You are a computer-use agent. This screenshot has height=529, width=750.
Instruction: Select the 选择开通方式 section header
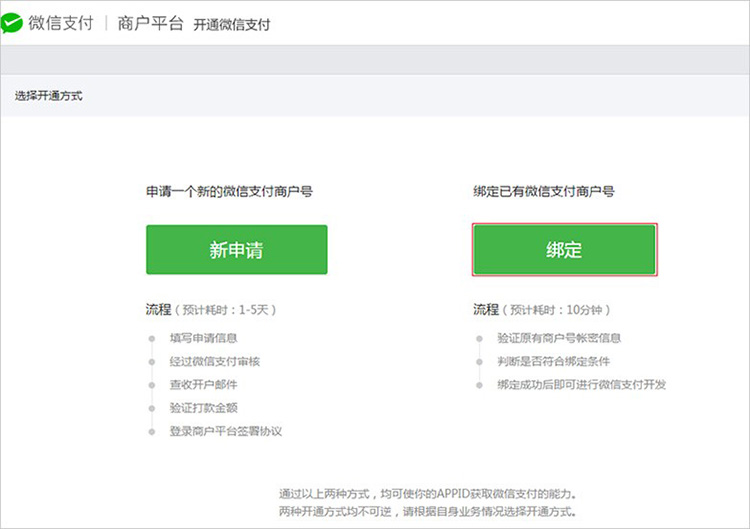click(x=49, y=96)
